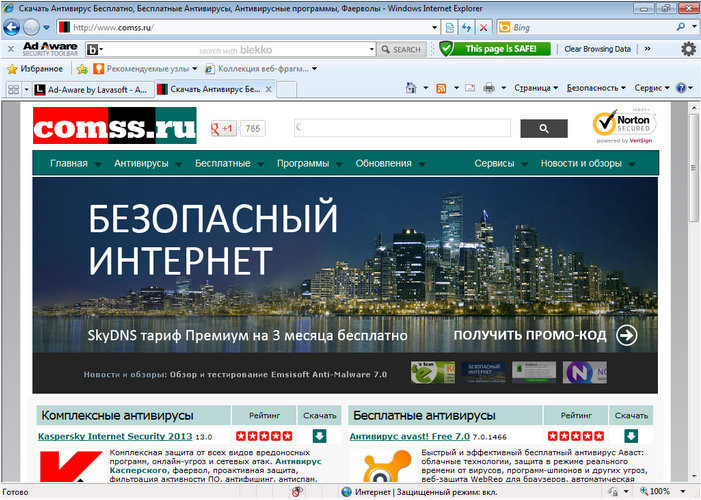The image size is (701, 500).
Task: Close the Ad-Aware Security Toolbar
Action: tap(11, 49)
